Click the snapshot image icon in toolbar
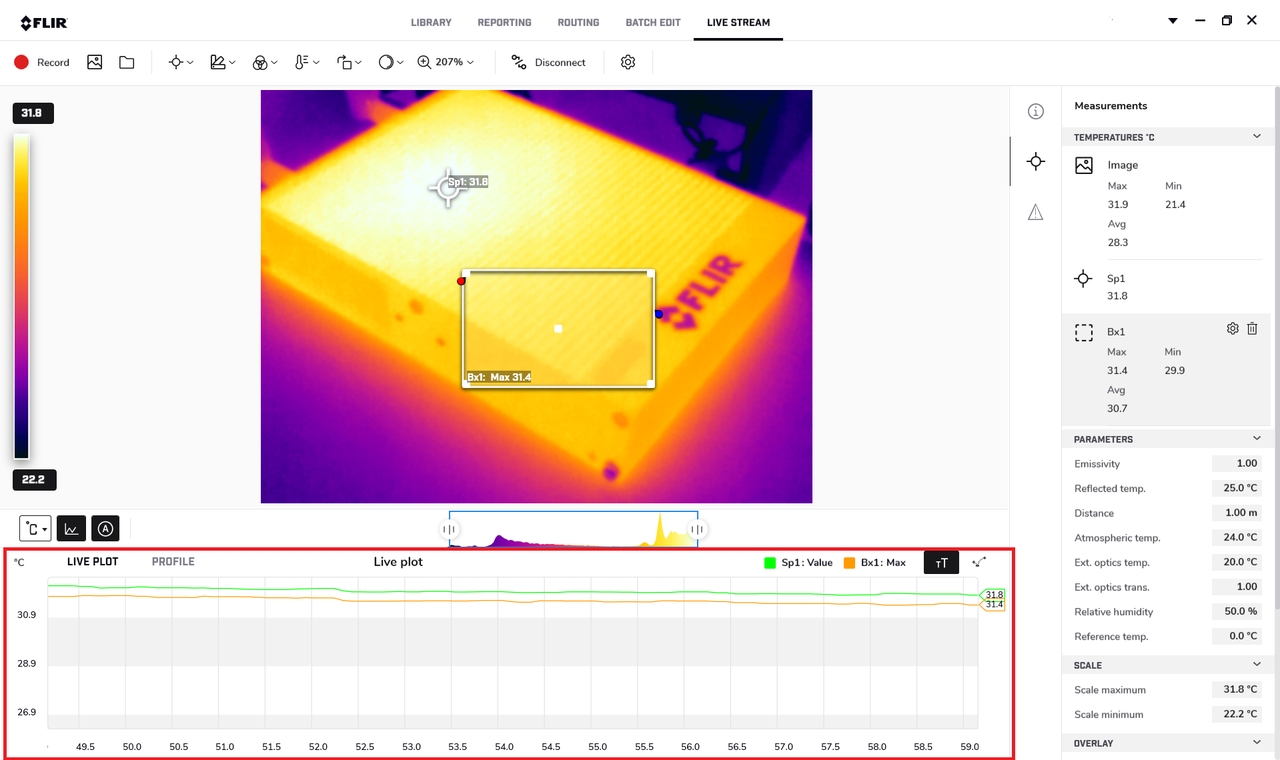This screenshot has height=760, width=1280. 95,62
